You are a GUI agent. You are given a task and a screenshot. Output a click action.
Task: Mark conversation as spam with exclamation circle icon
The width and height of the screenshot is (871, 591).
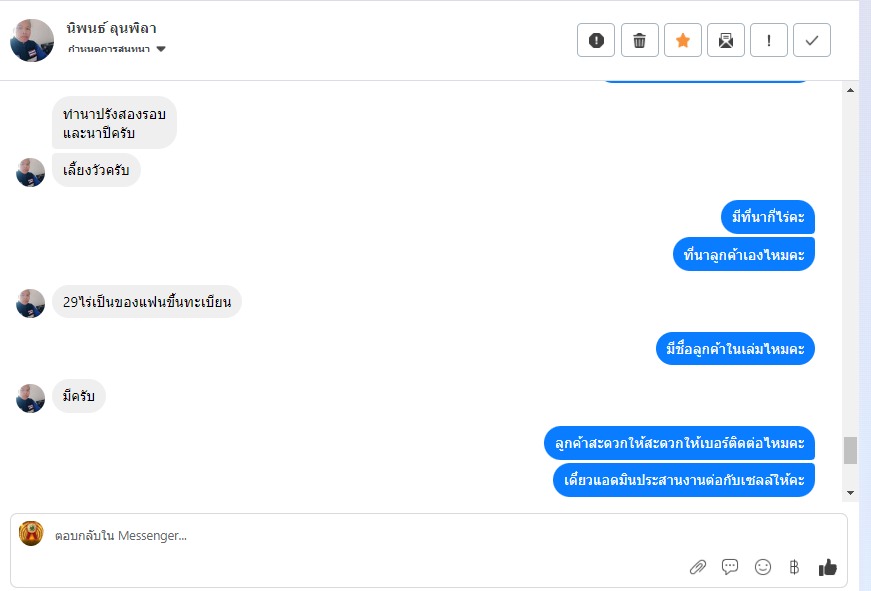(x=596, y=40)
